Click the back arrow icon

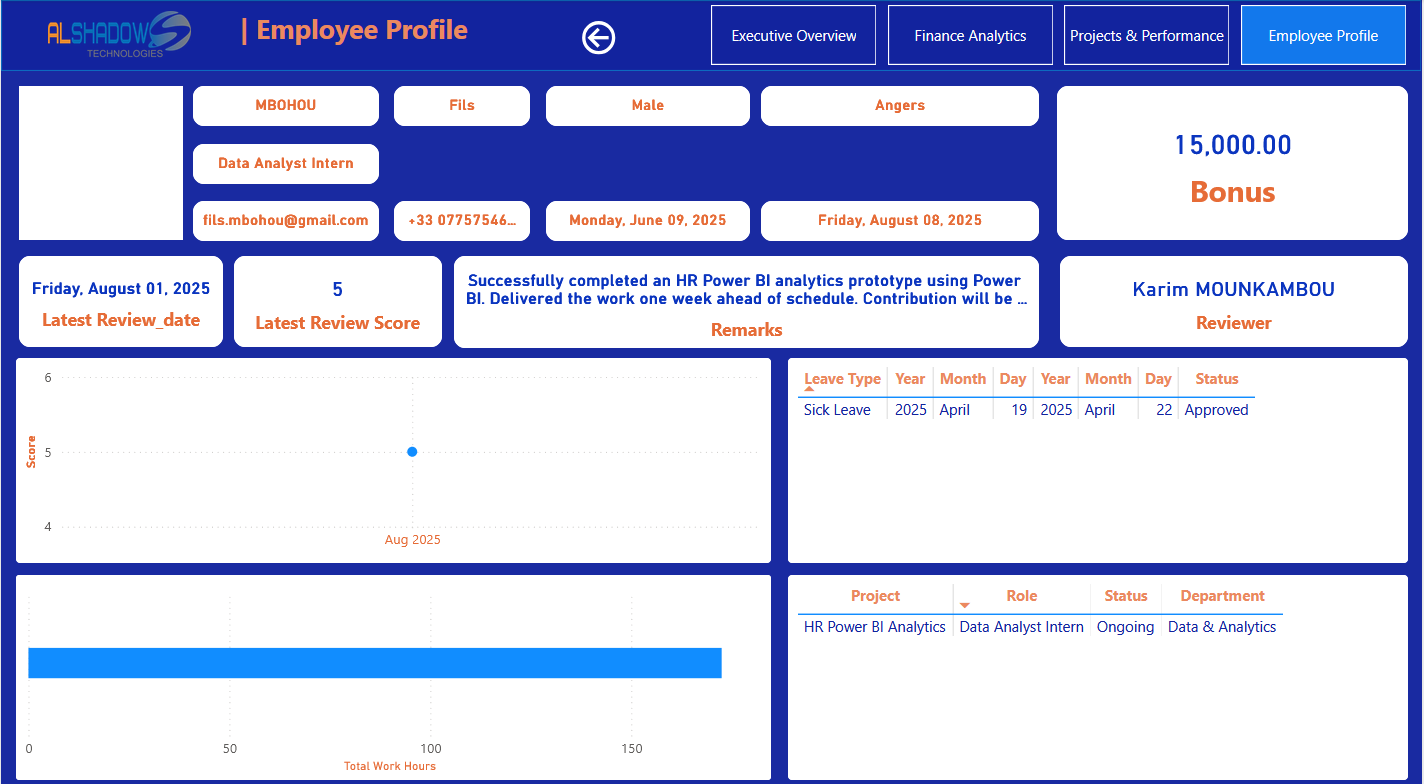click(598, 38)
